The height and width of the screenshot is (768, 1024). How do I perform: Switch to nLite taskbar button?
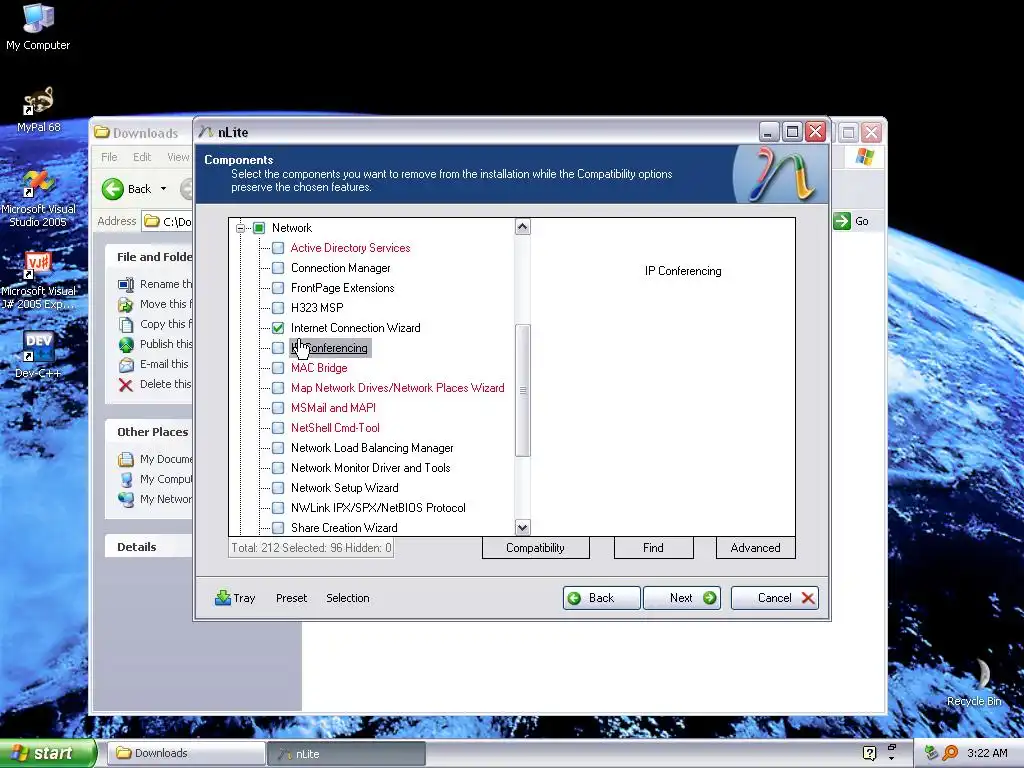(x=346, y=753)
